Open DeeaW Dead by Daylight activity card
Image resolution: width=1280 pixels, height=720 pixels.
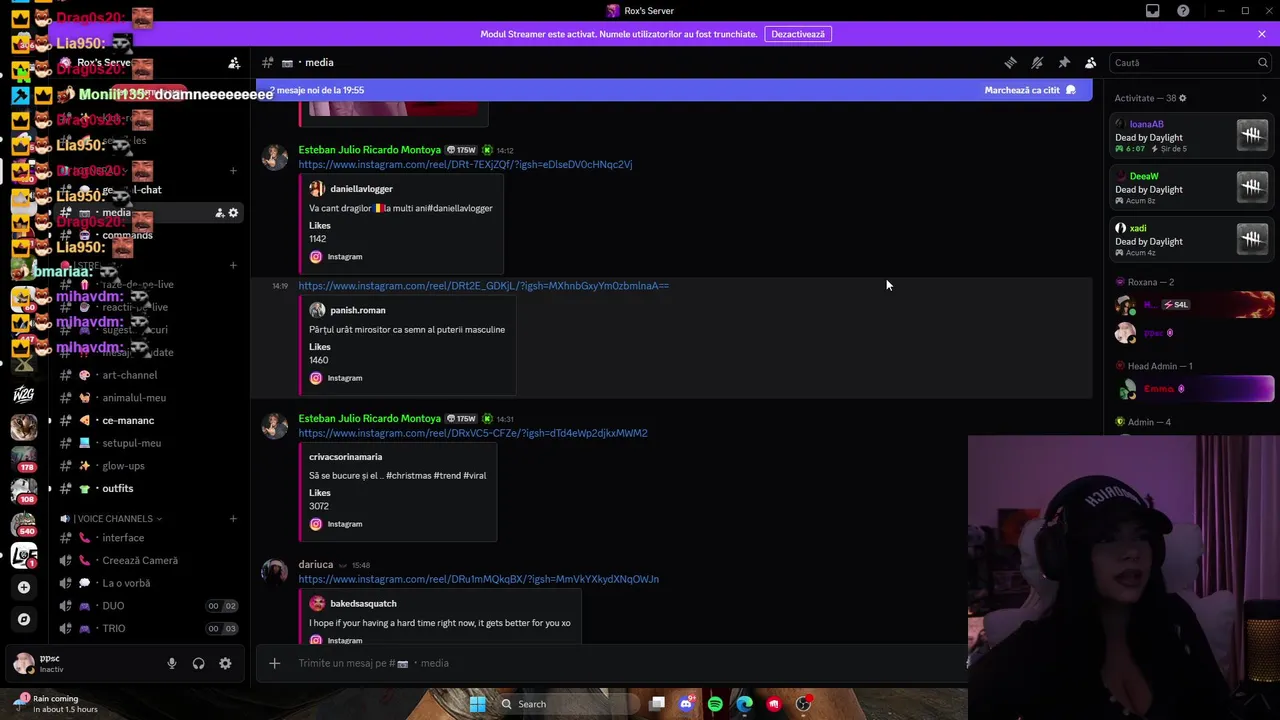coord(1194,188)
